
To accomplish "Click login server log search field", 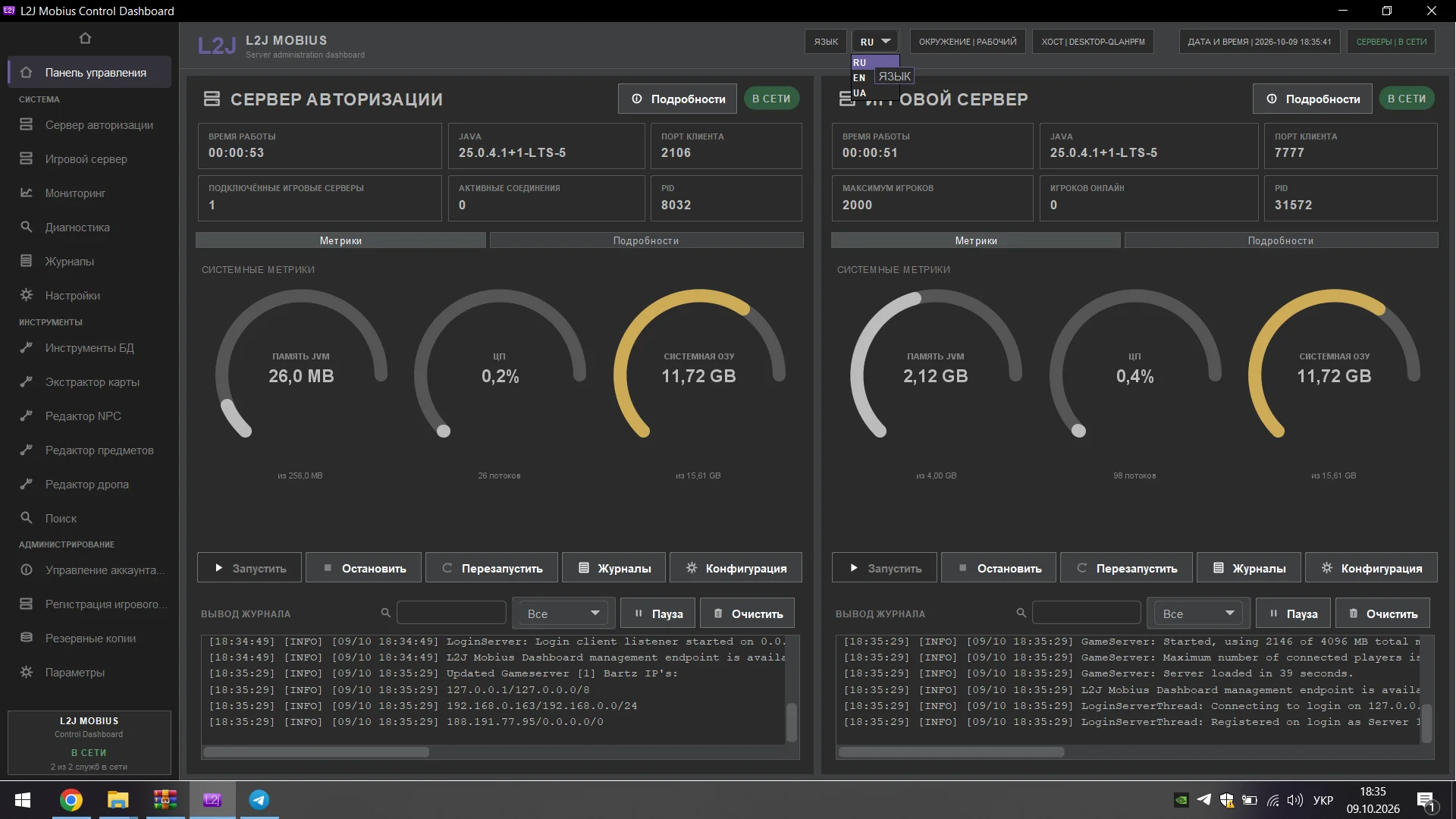I will 451,613.
